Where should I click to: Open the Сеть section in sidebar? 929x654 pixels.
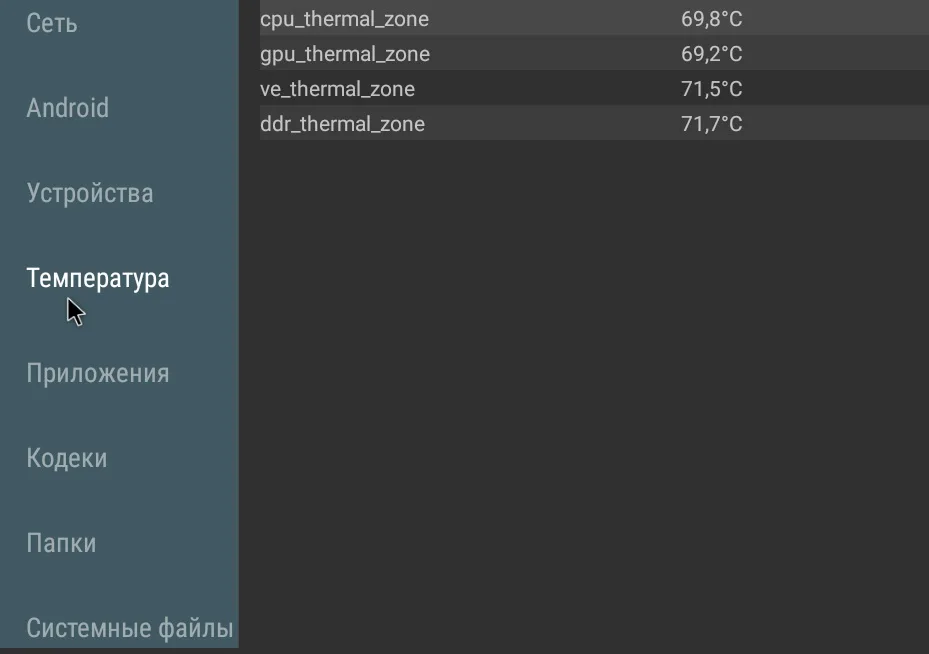(52, 23)
